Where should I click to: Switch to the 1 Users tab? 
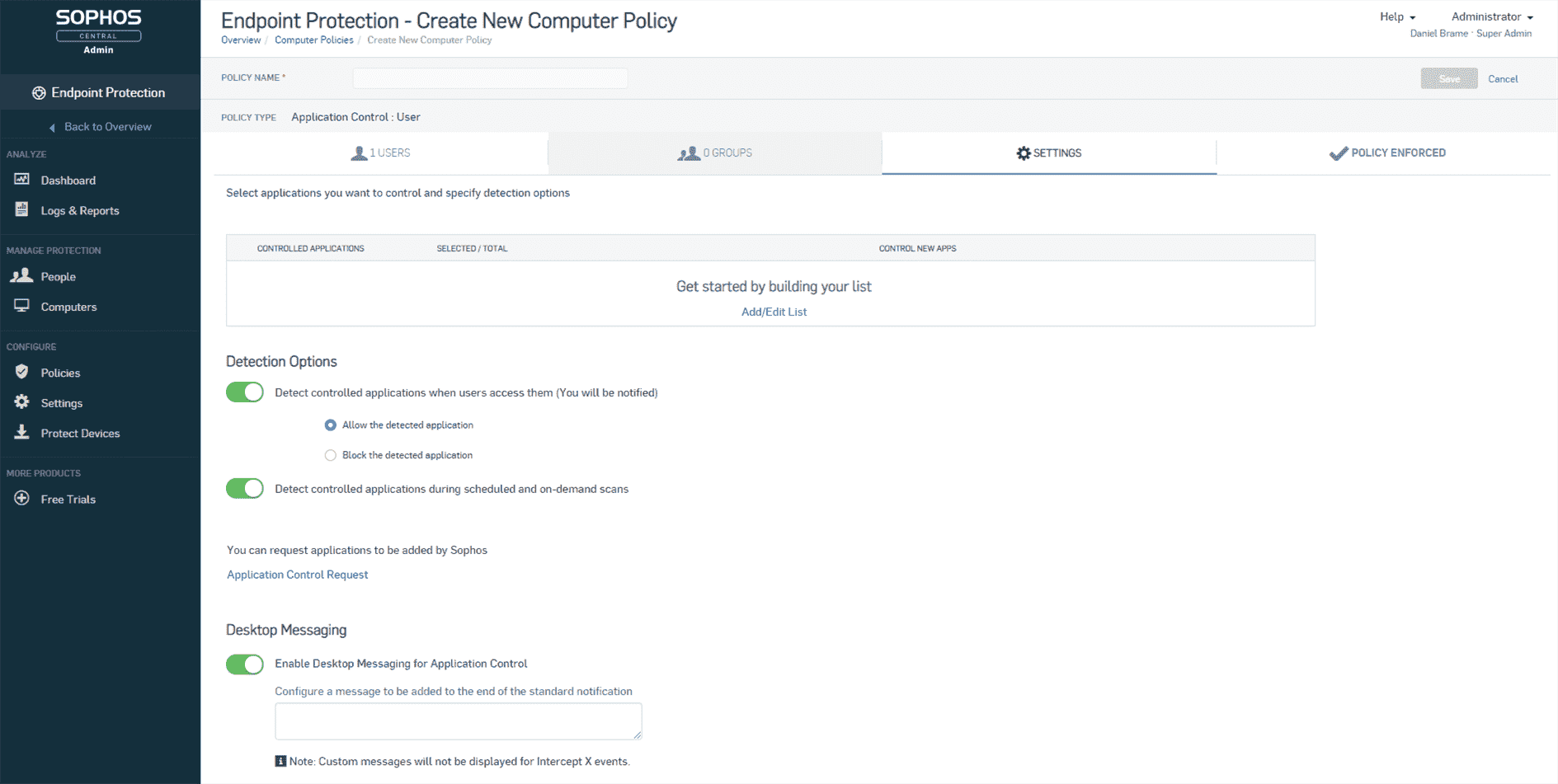pos(381,153)
